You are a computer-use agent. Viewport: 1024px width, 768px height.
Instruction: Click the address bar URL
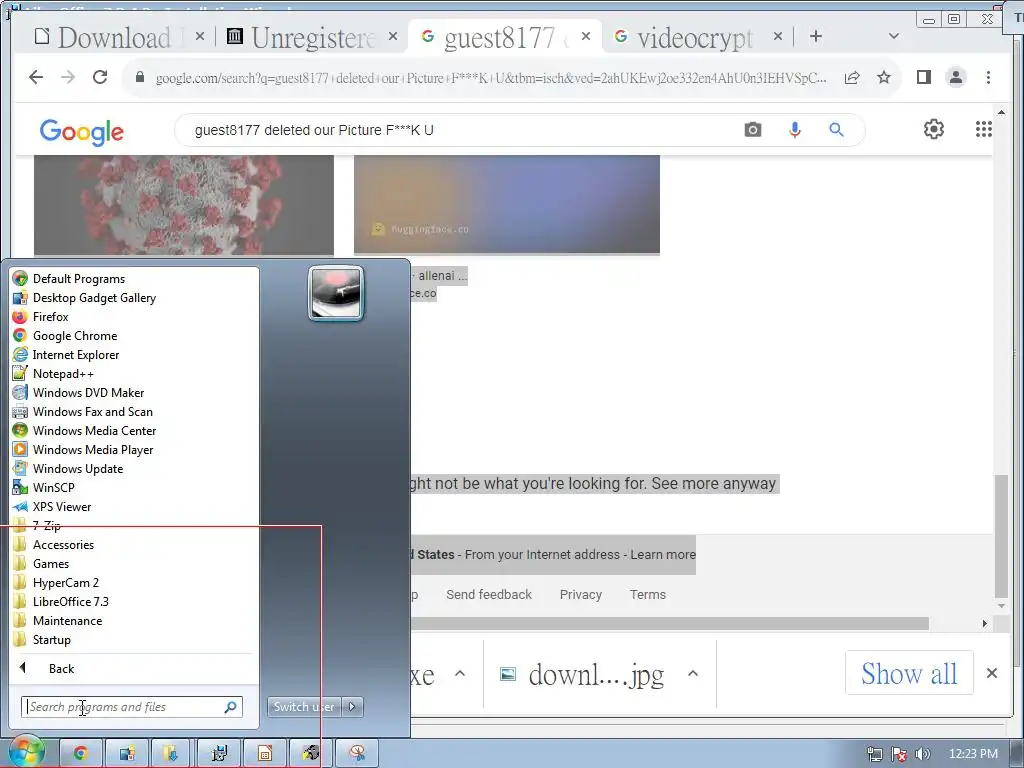point(491,78)
